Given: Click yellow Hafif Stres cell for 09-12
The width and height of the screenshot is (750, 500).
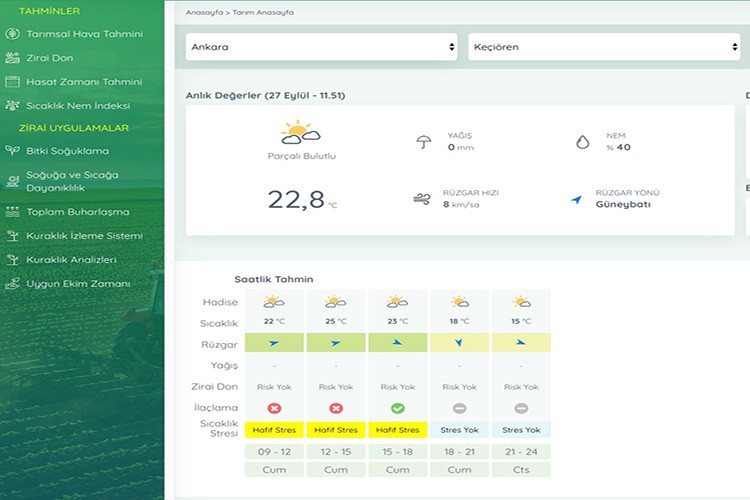Looking at the screenshot, I should tap(274, 430).
